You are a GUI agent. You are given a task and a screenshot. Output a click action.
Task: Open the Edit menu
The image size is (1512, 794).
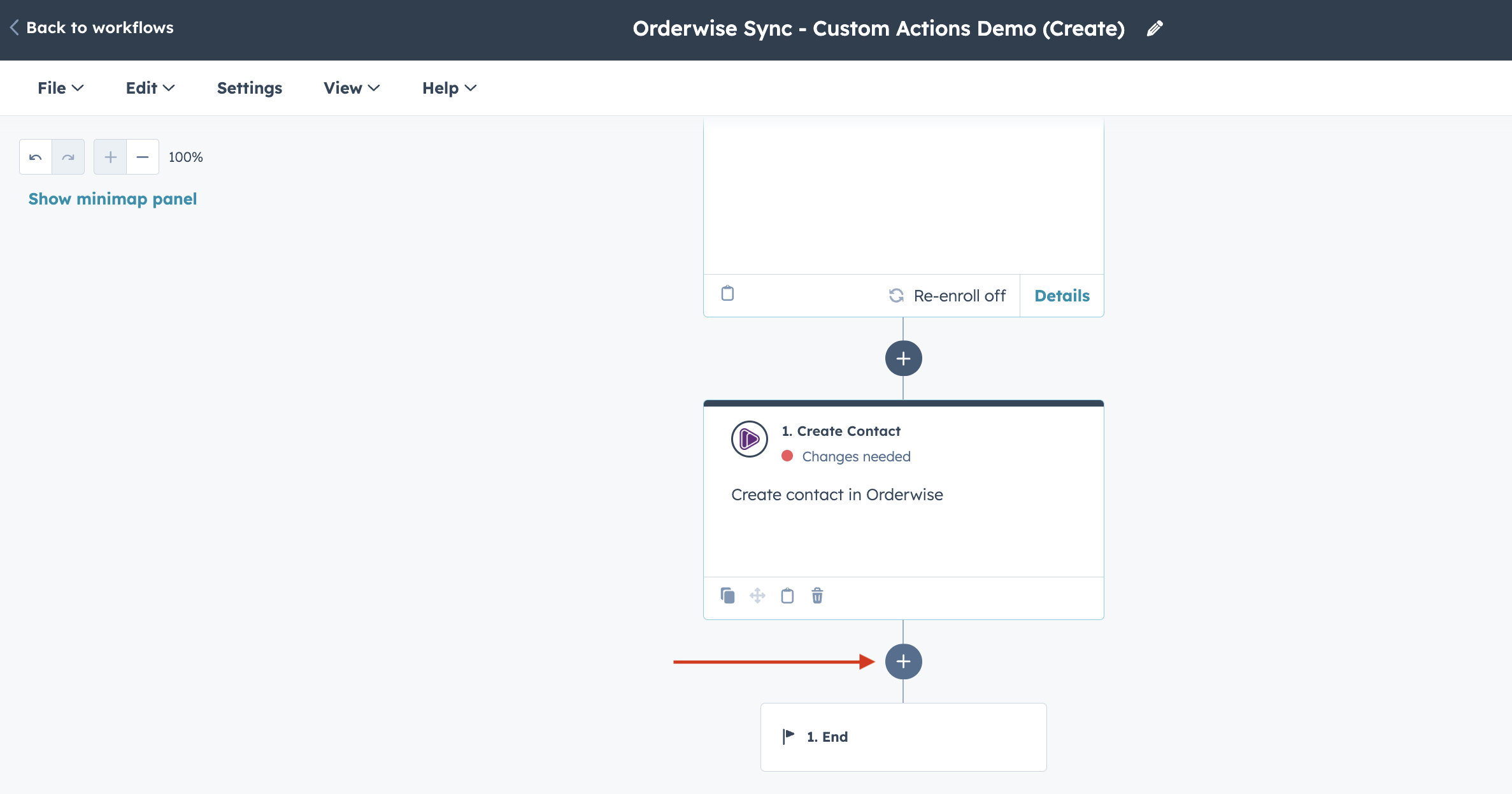coord(150,88)
